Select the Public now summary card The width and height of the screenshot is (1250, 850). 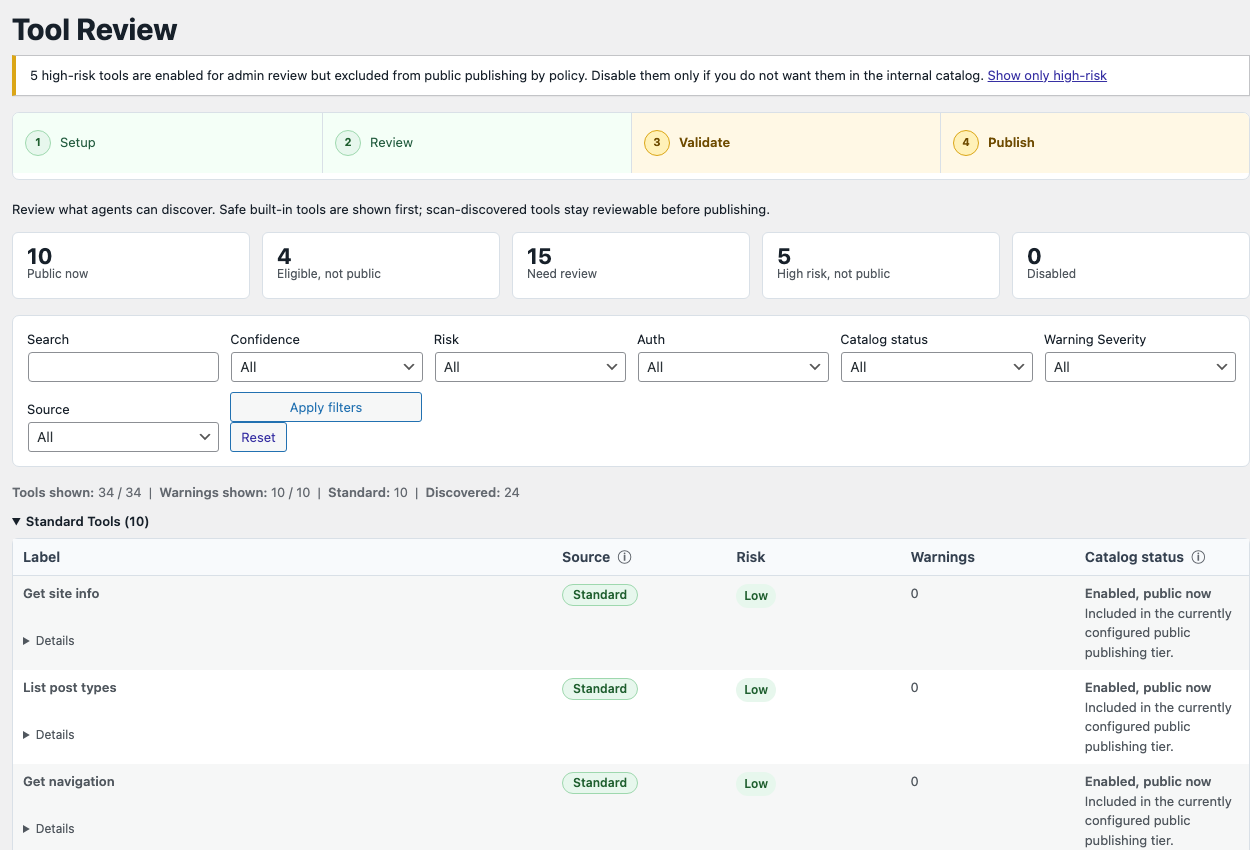[x=131, y=265]
